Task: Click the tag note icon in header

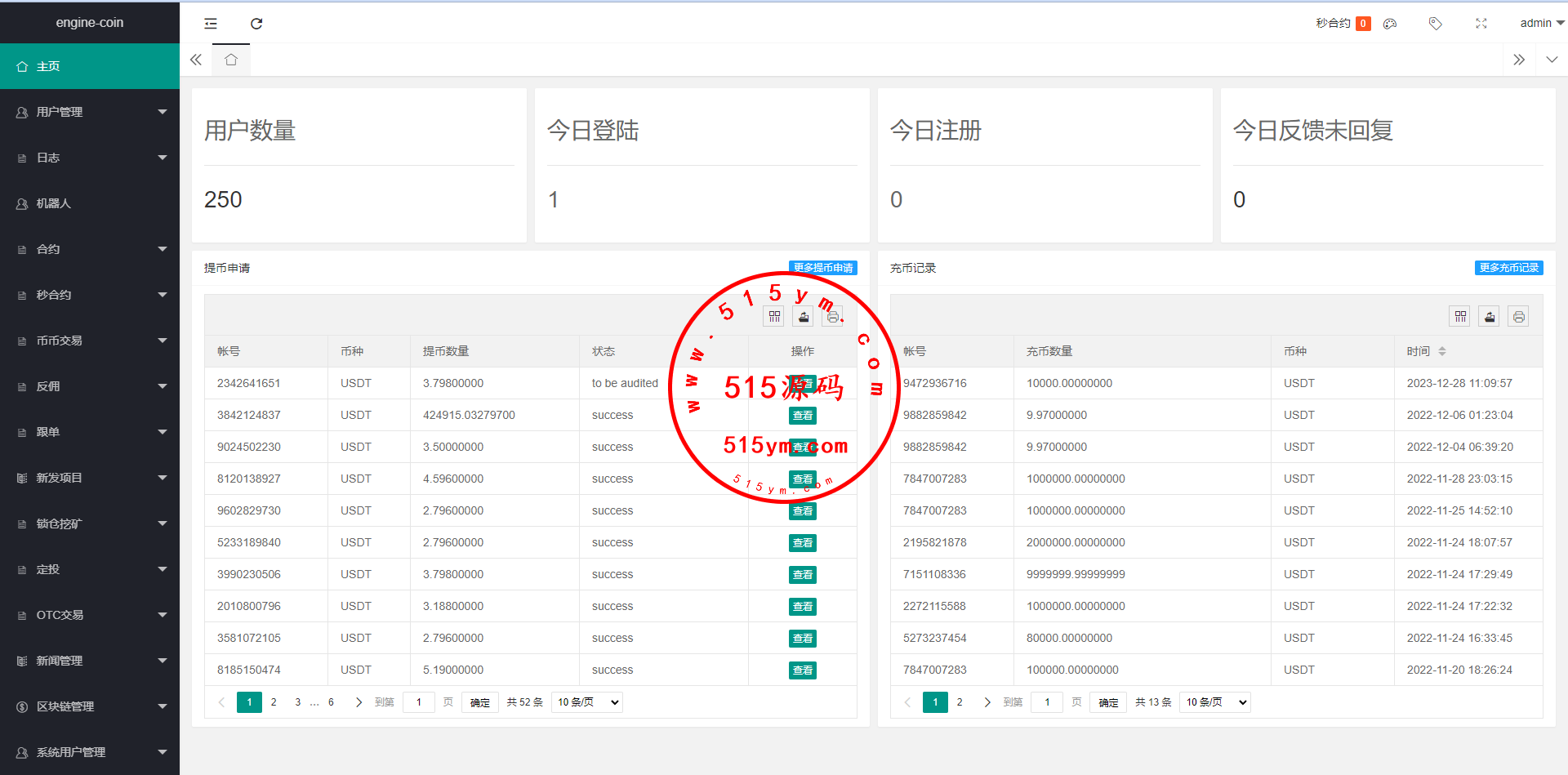Action: (x=1435, y=24)
